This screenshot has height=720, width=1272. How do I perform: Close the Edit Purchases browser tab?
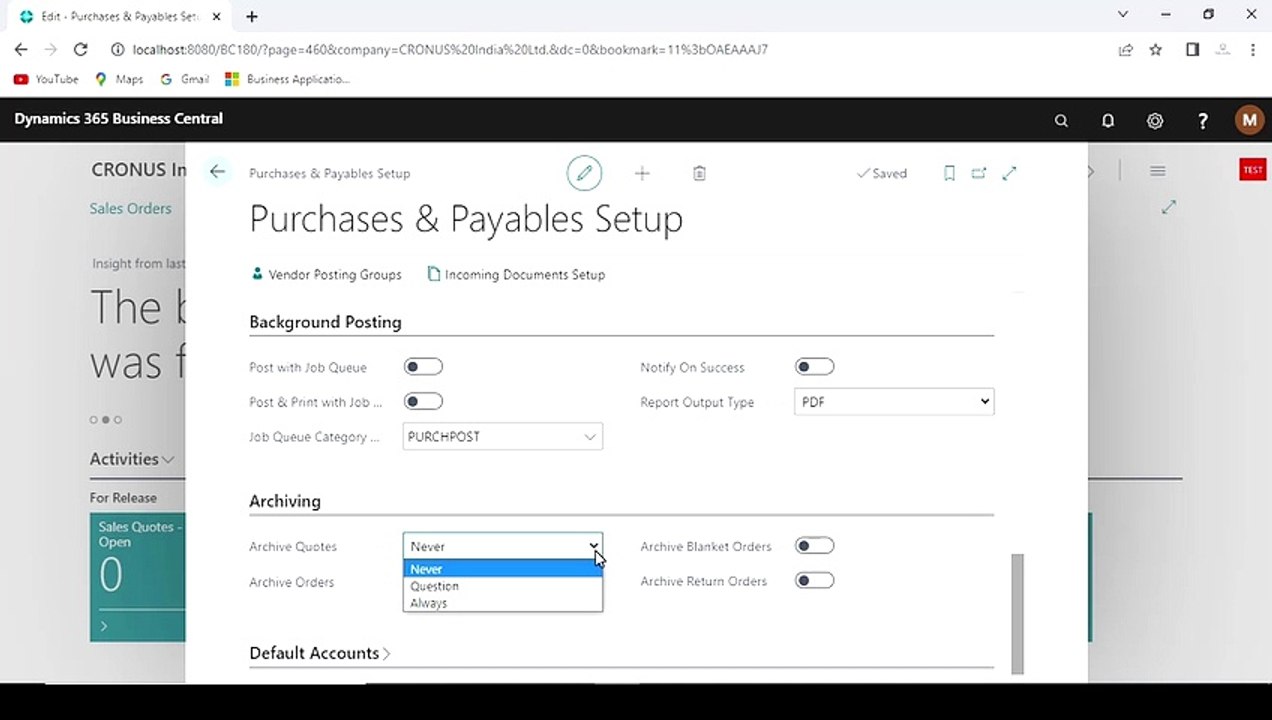point(216,16)
